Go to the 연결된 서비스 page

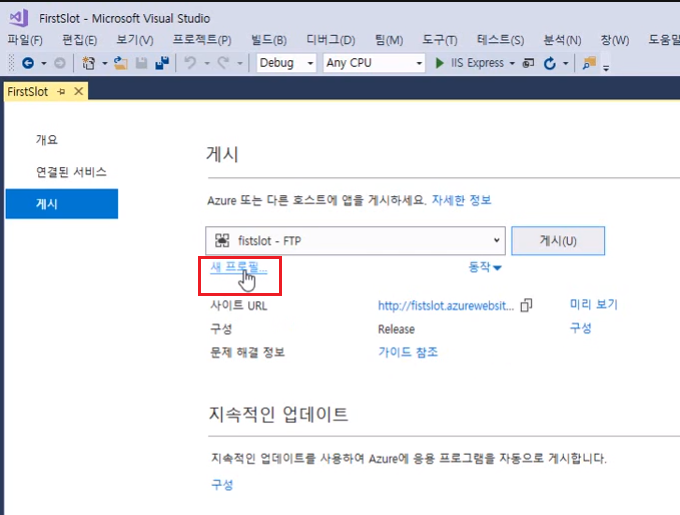tap(71, 172)
